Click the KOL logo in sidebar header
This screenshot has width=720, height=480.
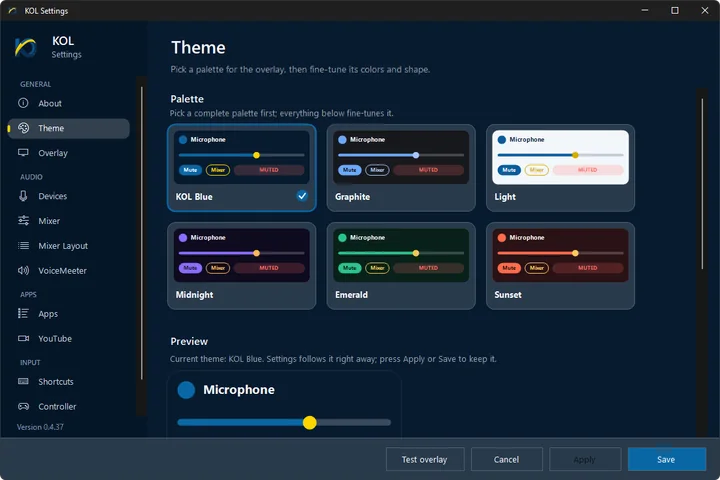(x=26, y=47)
